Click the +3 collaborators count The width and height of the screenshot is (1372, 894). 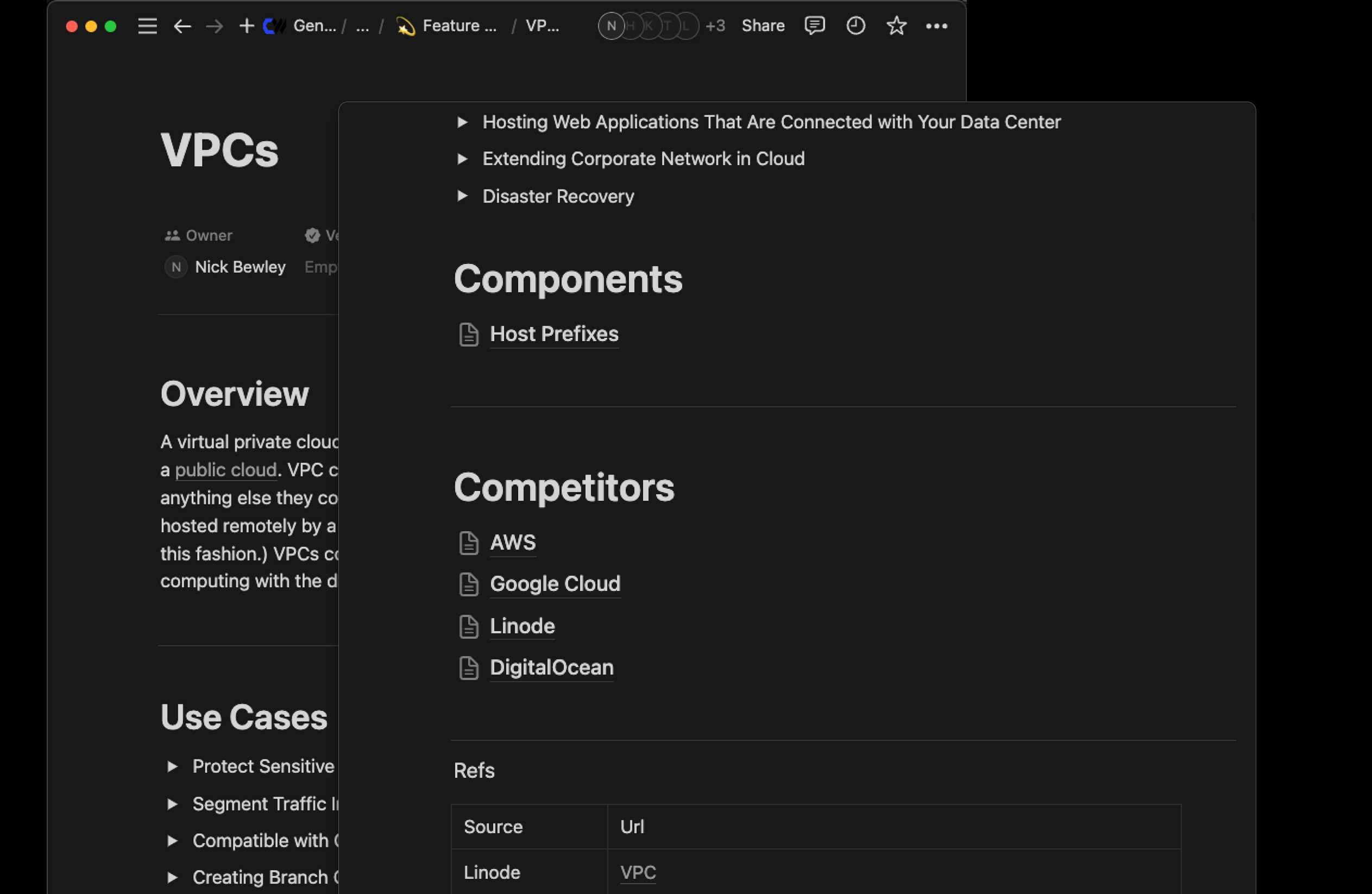pos(715,26)
